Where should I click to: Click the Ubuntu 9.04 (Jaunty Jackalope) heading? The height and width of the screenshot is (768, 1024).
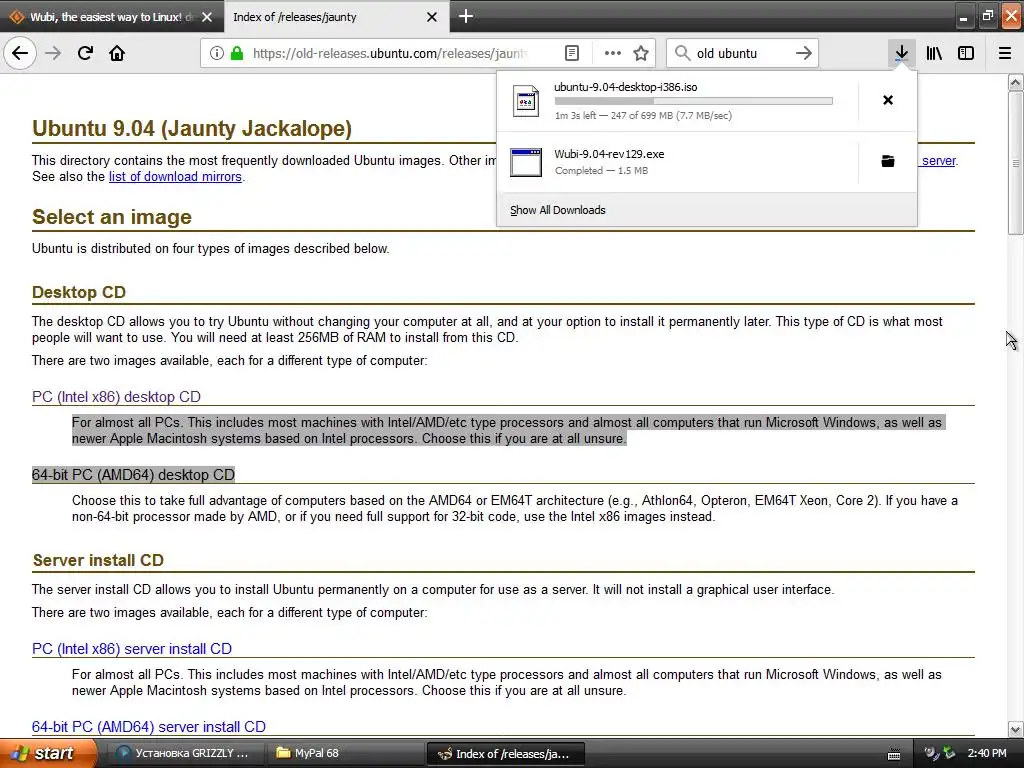pyautogui.click(x=192, y=128)
